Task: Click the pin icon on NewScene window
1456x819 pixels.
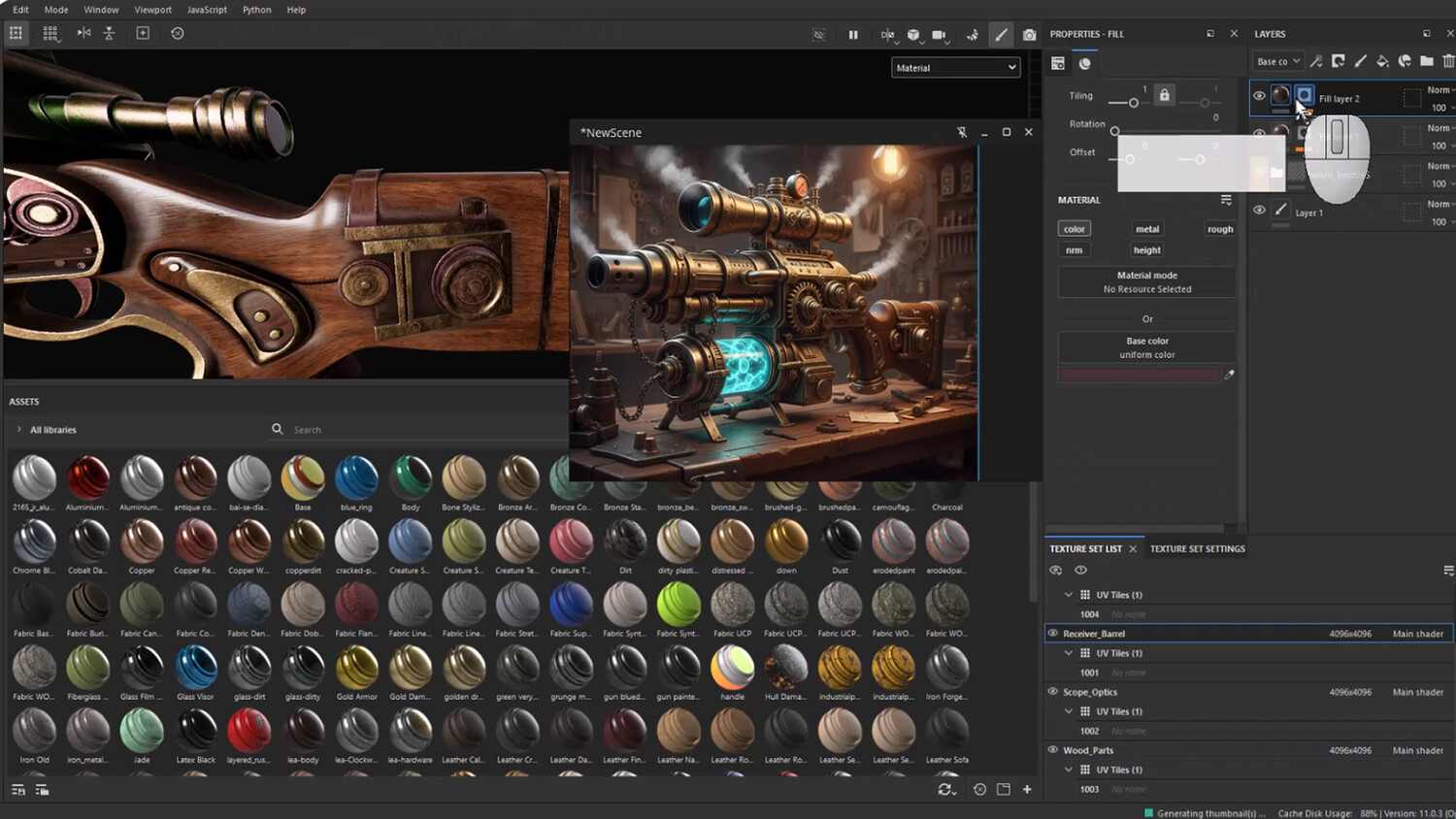Action: click(962, 132)
